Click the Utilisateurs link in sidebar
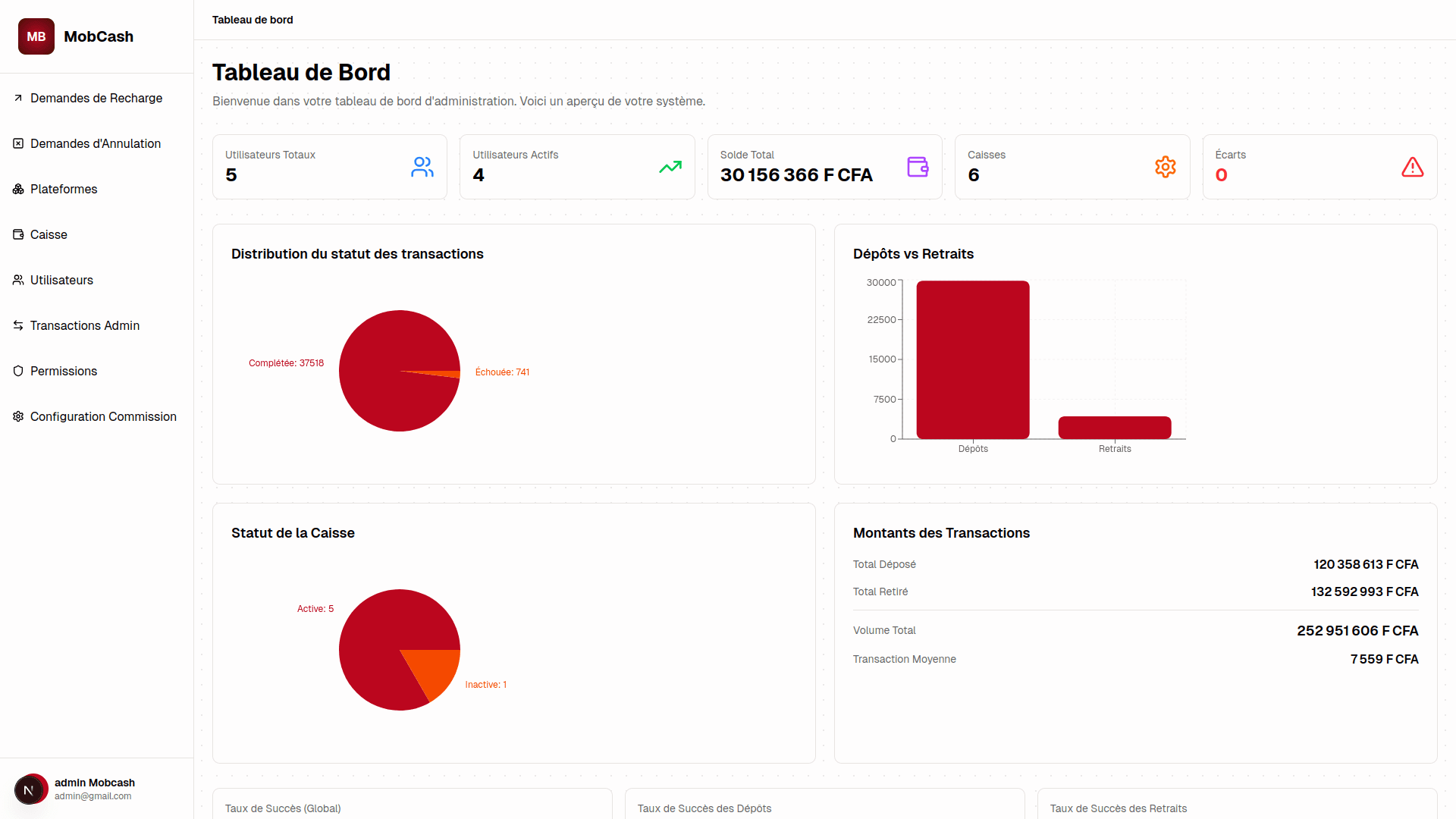Viewport: 1456px width, 819px height. click(61, 280)
